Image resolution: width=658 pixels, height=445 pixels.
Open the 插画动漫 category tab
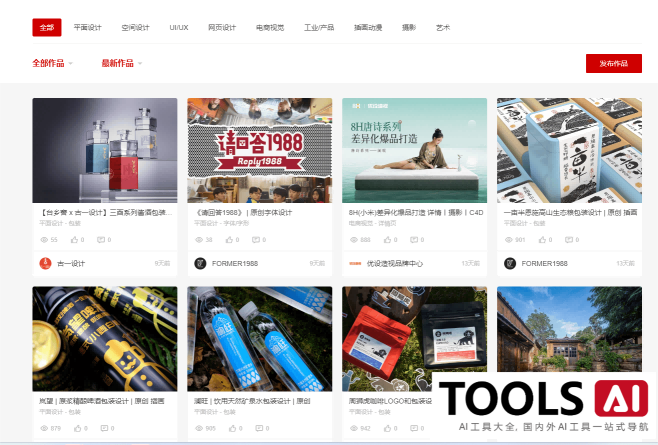367,28
